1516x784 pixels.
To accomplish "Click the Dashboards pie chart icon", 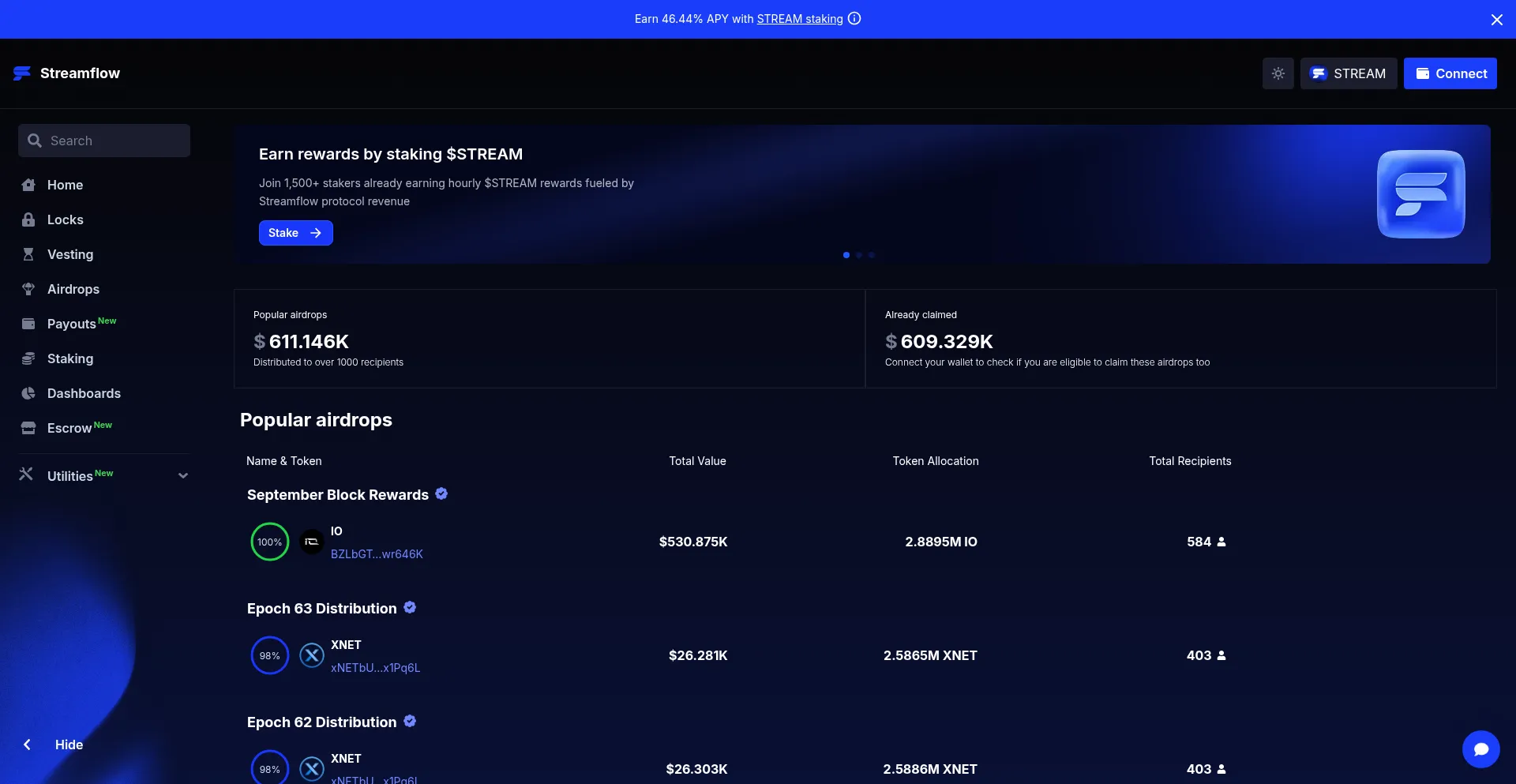I will (x=28, y=393).
